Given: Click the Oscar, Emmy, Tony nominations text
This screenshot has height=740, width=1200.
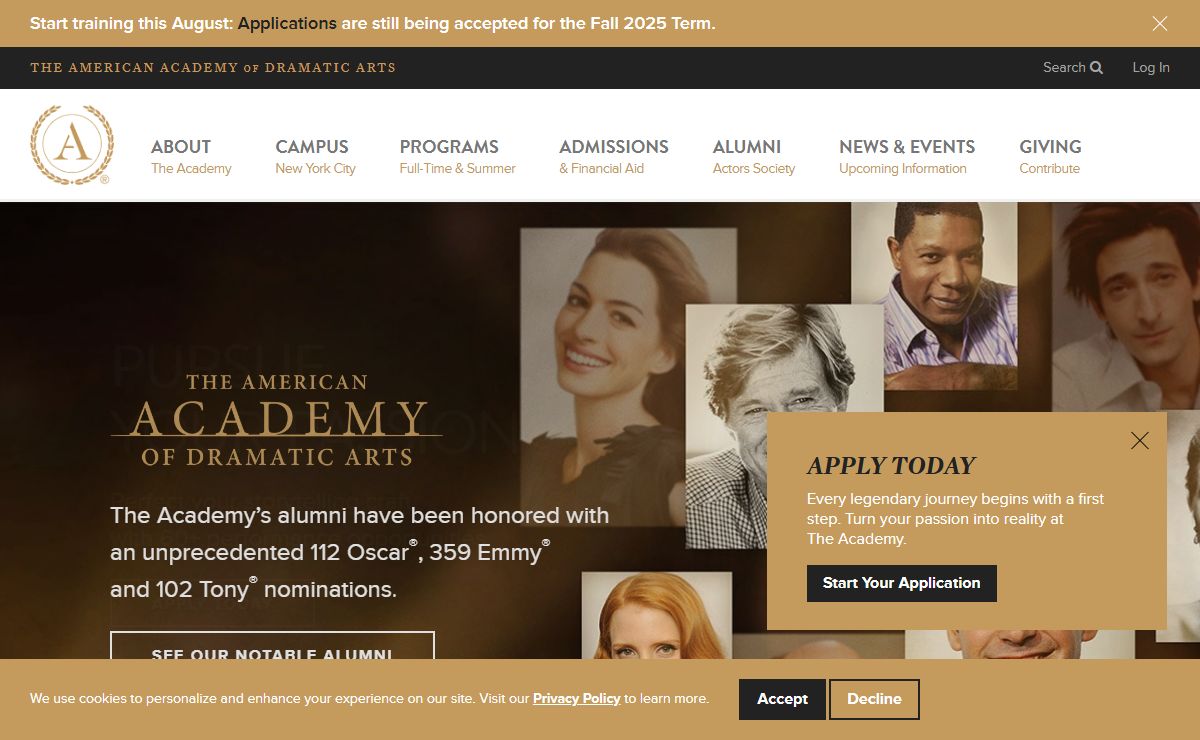Looking at the screenshot, I should coord(360,552).
